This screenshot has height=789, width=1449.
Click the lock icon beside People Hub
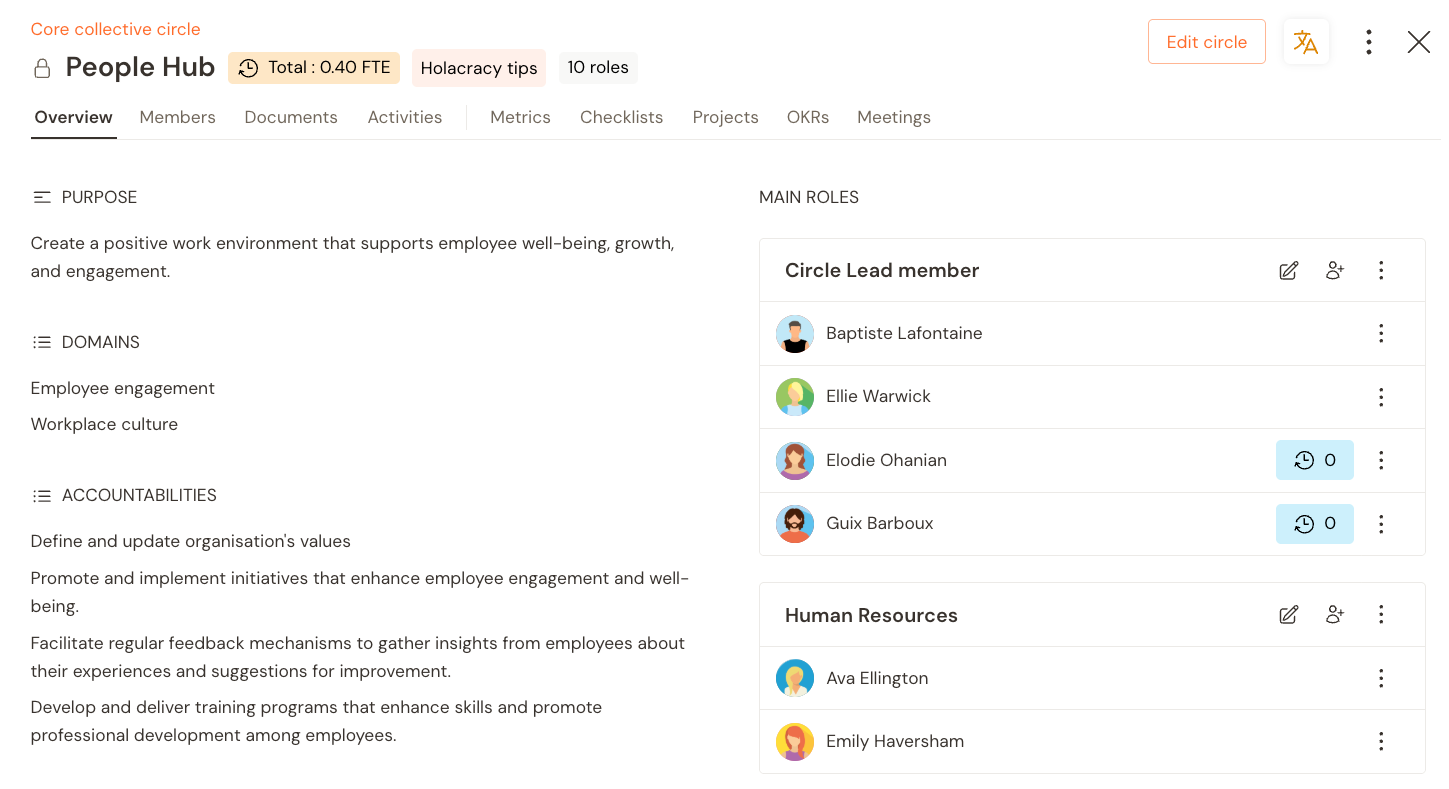click(x=41, y=67)
